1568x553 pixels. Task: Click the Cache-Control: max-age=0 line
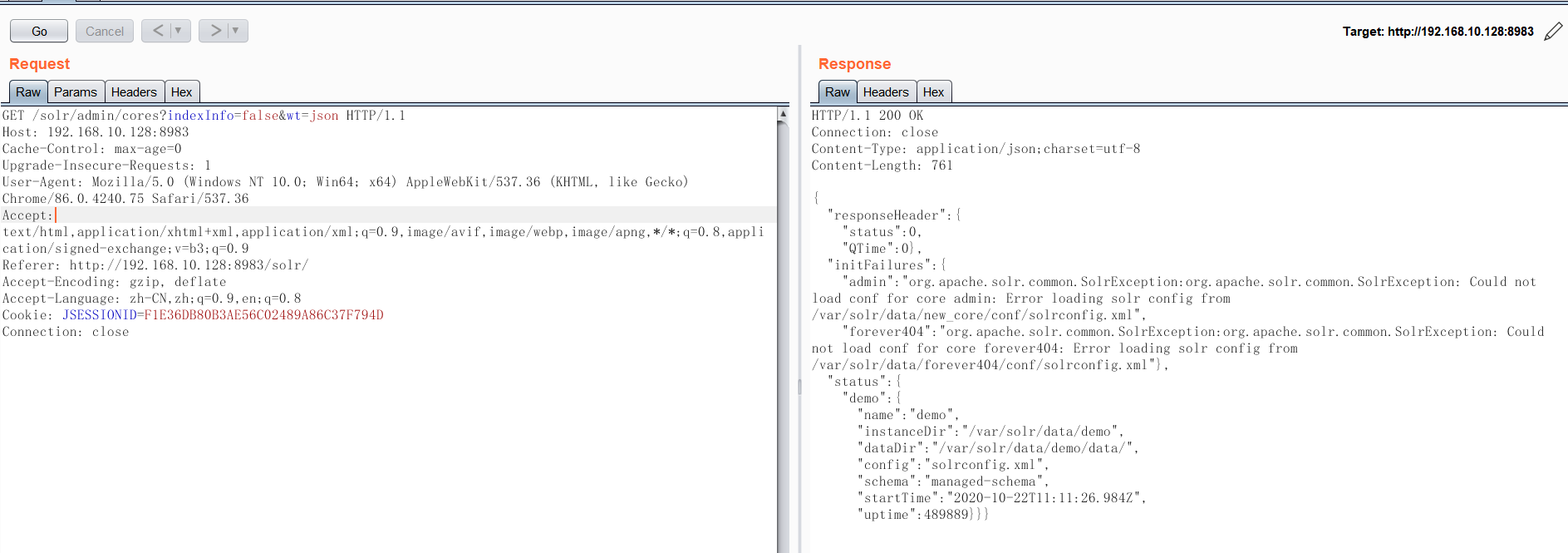coord(91,149)
